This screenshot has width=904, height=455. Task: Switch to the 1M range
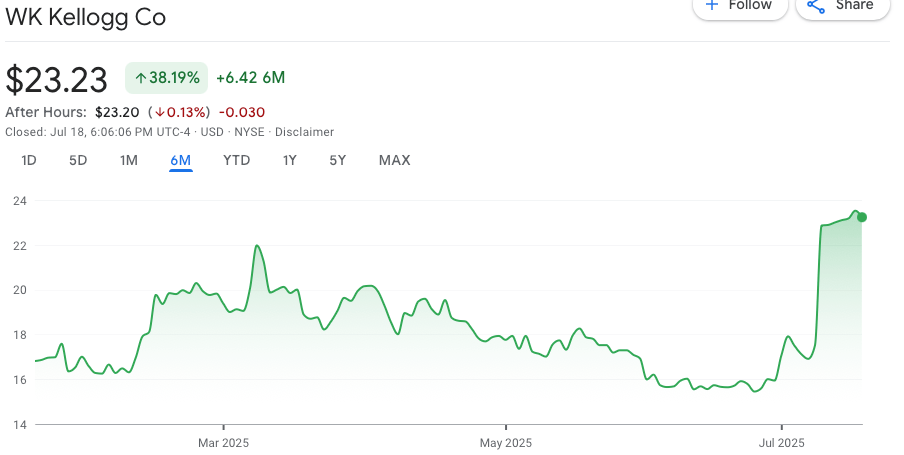(x=129, y=160)
